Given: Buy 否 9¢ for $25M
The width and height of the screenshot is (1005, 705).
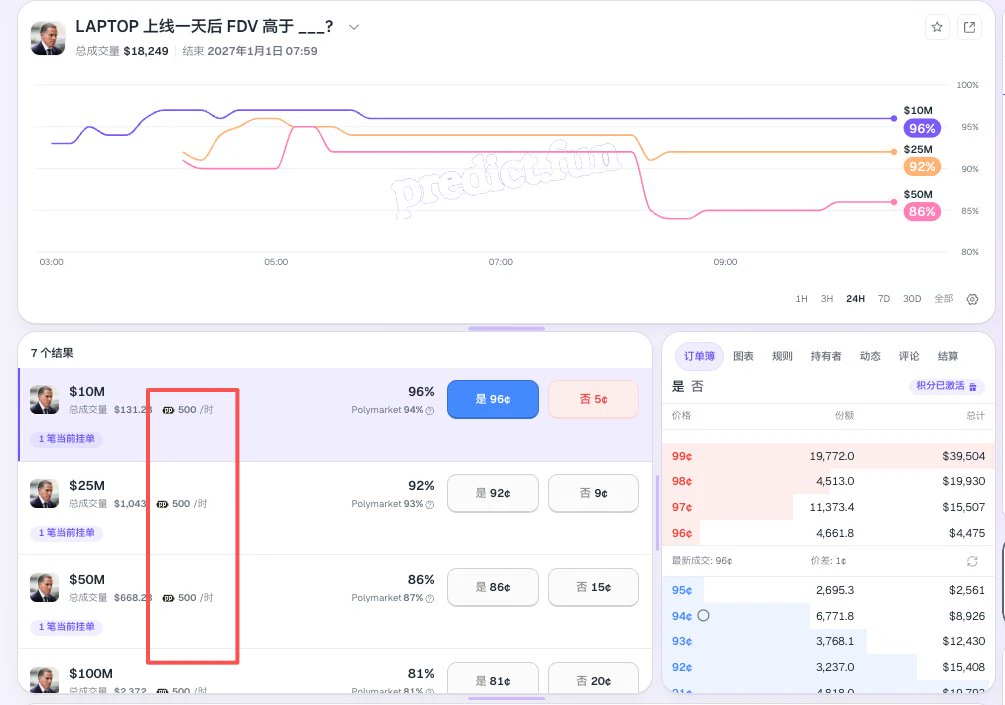Looking at the screenshot, I should coord(594,493).
